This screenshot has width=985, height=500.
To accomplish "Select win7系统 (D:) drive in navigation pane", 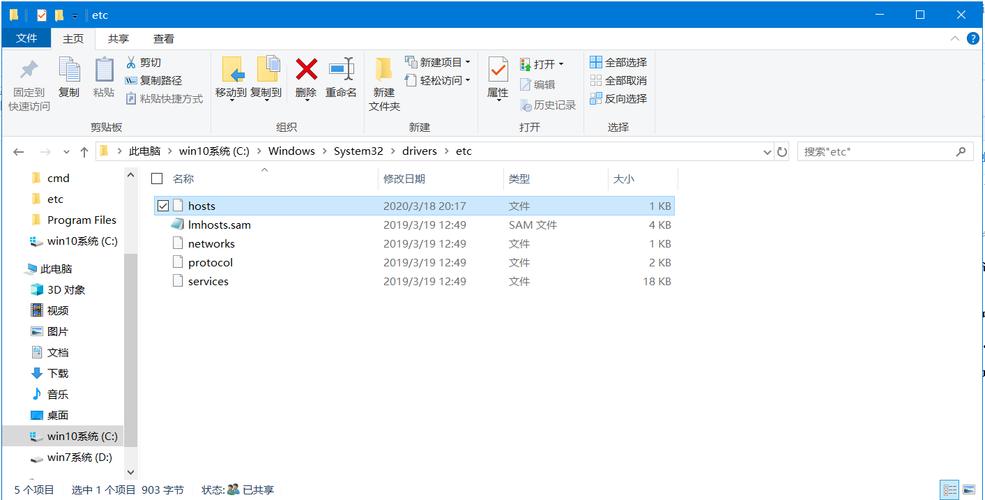I will click(x=79, y=457).
